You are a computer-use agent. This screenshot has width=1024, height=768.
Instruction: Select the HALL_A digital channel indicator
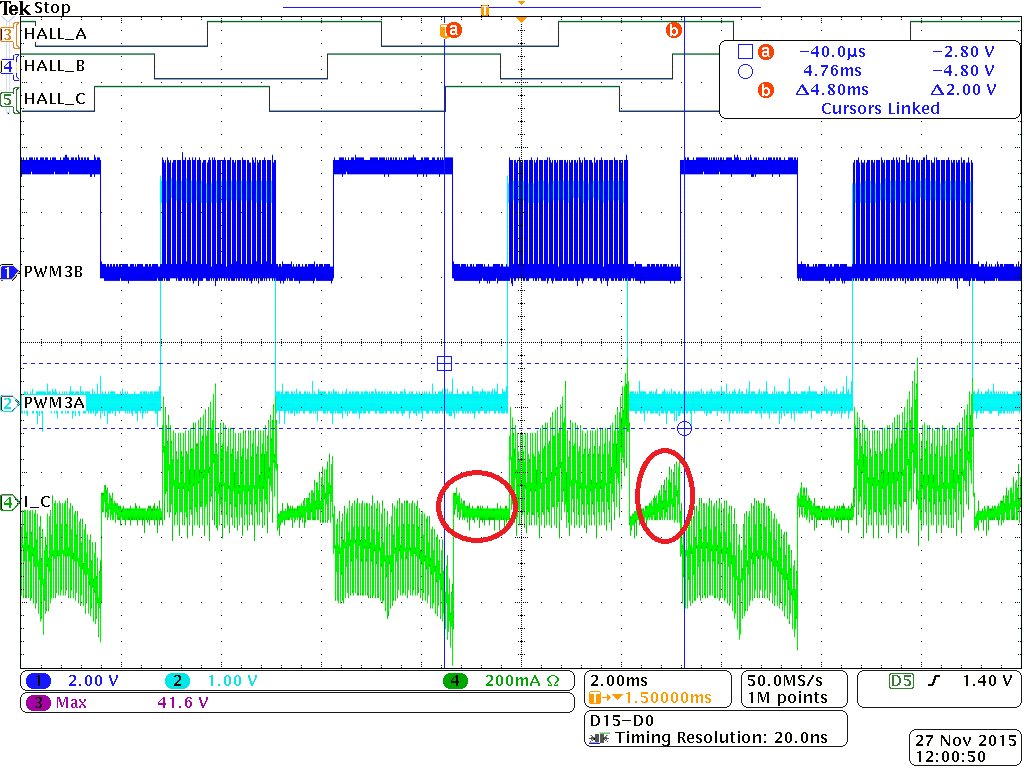[x=8, y=34]
